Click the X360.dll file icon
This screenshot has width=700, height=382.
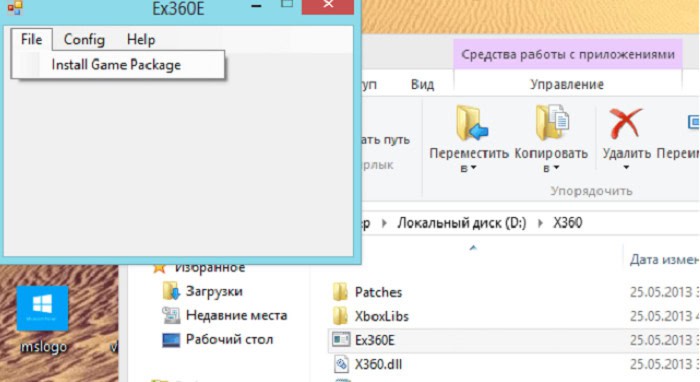point(341,364)
